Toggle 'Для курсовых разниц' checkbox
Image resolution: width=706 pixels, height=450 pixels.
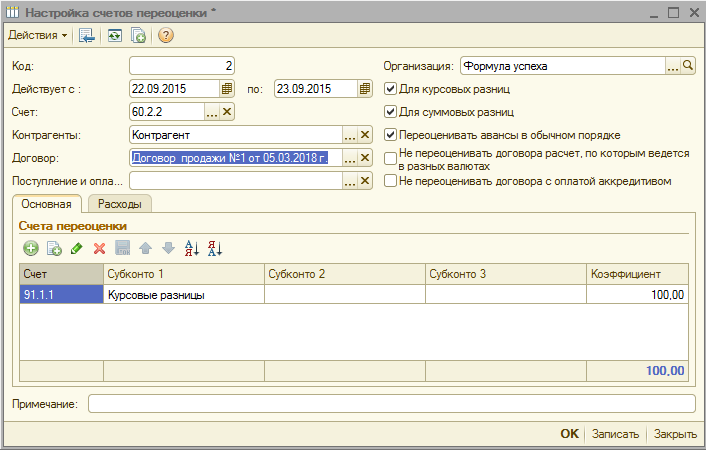pyautogui.click(x=391, y=89)
